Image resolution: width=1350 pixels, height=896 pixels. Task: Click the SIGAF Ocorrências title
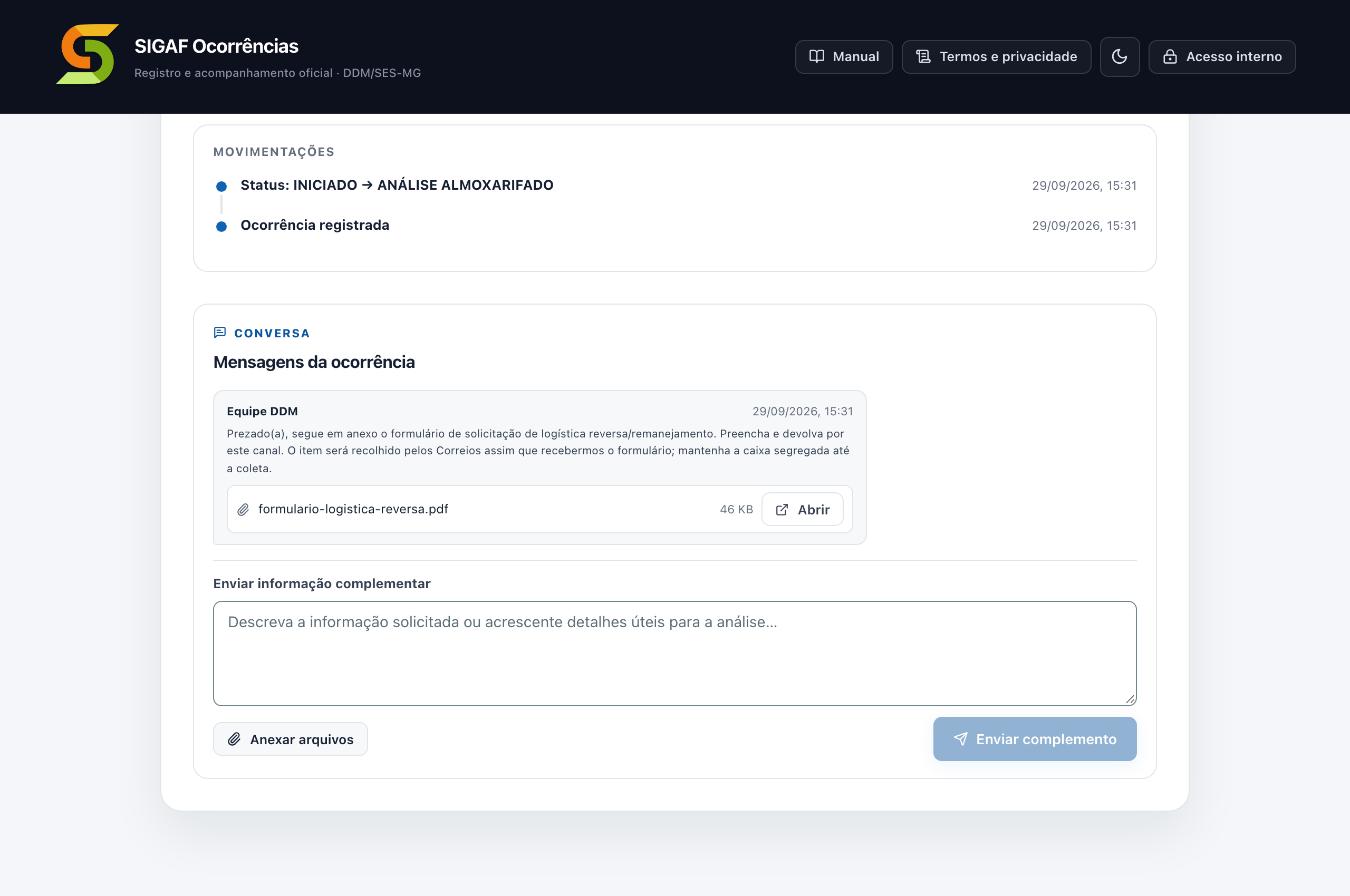(216, 46)
